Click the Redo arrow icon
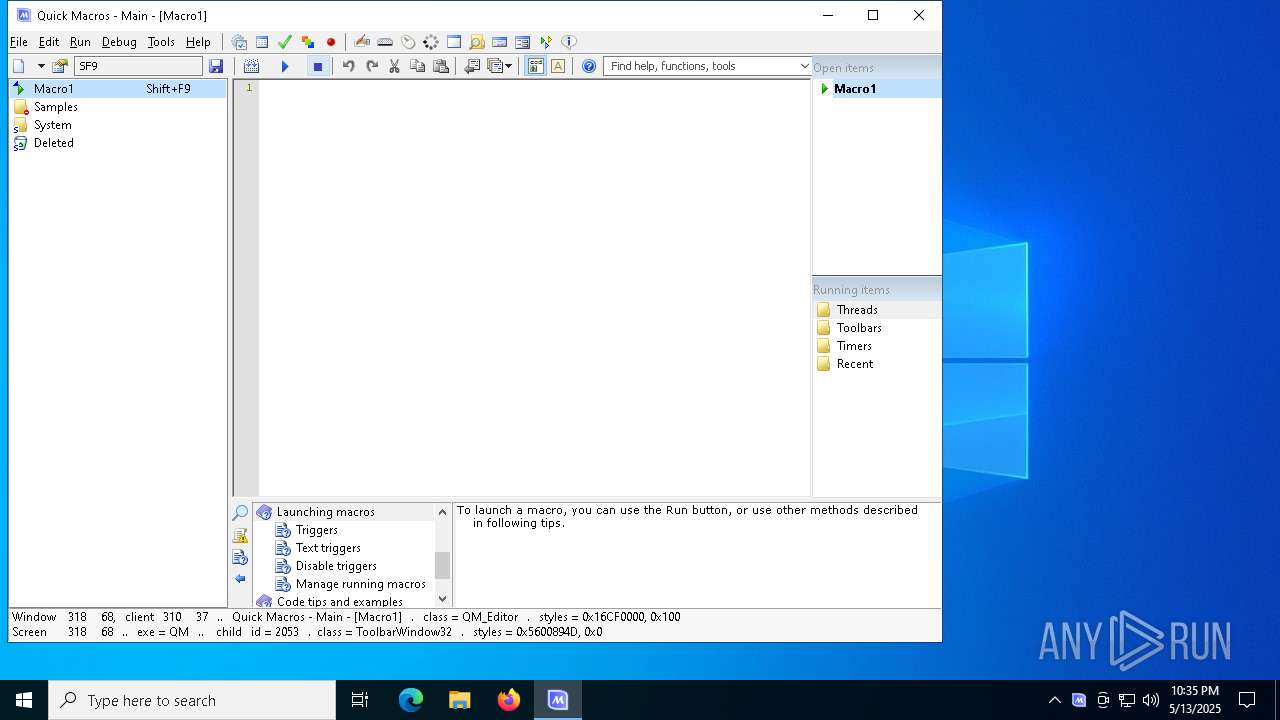 [x=372, y=66]
